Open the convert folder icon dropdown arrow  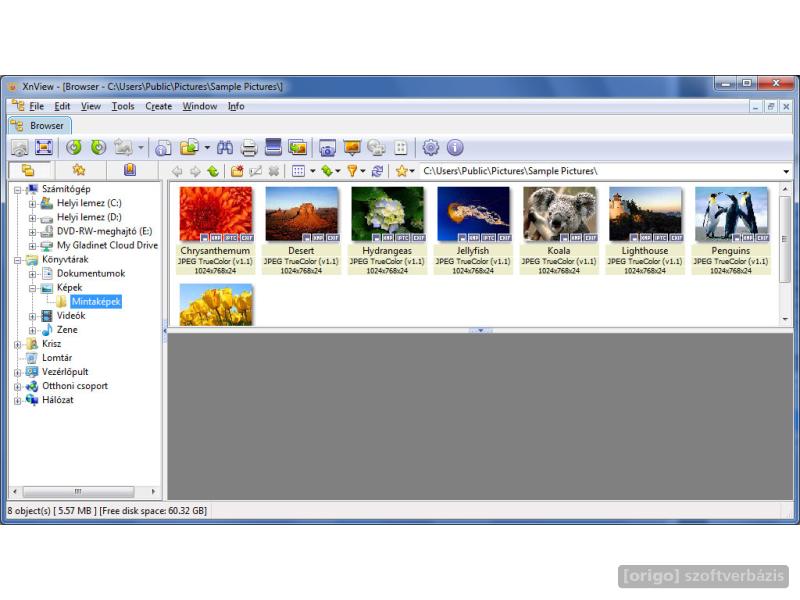click(207, 147)
